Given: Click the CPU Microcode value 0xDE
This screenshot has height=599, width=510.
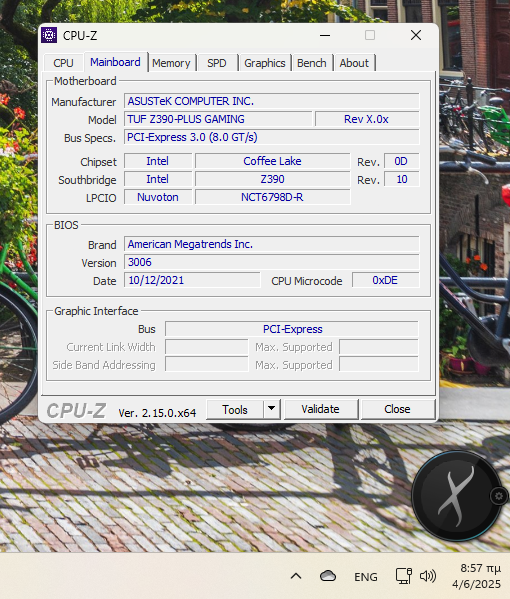Looking at the screenshot, I should point(385,280).
